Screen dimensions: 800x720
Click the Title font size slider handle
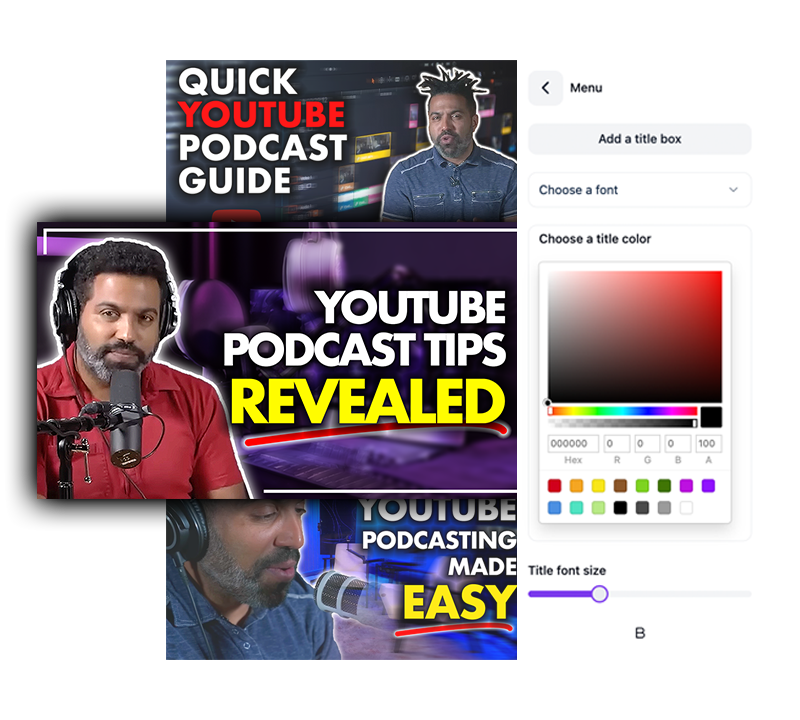(x=600, y=594)
